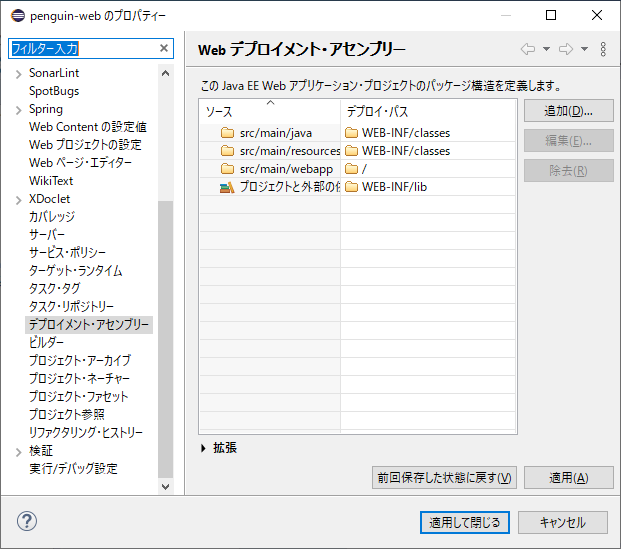Open the three-dot view menu

[603, 49]
